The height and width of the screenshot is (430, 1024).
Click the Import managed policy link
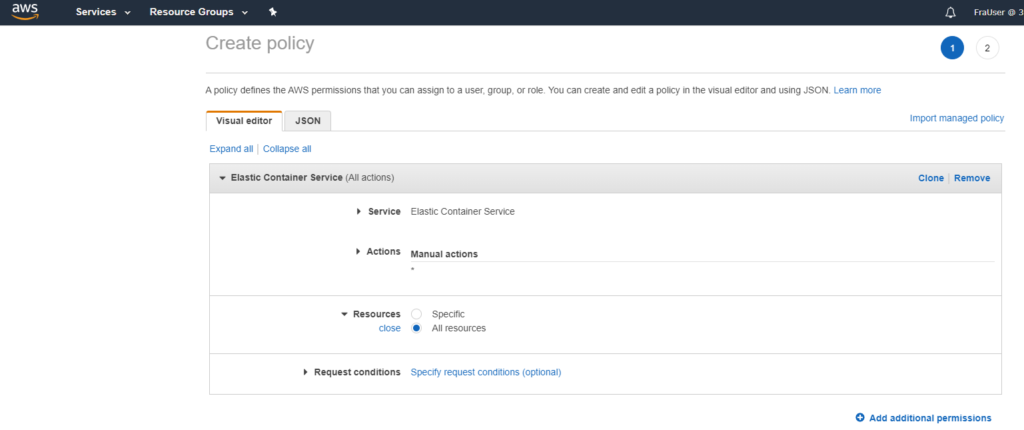click(956, 118)
